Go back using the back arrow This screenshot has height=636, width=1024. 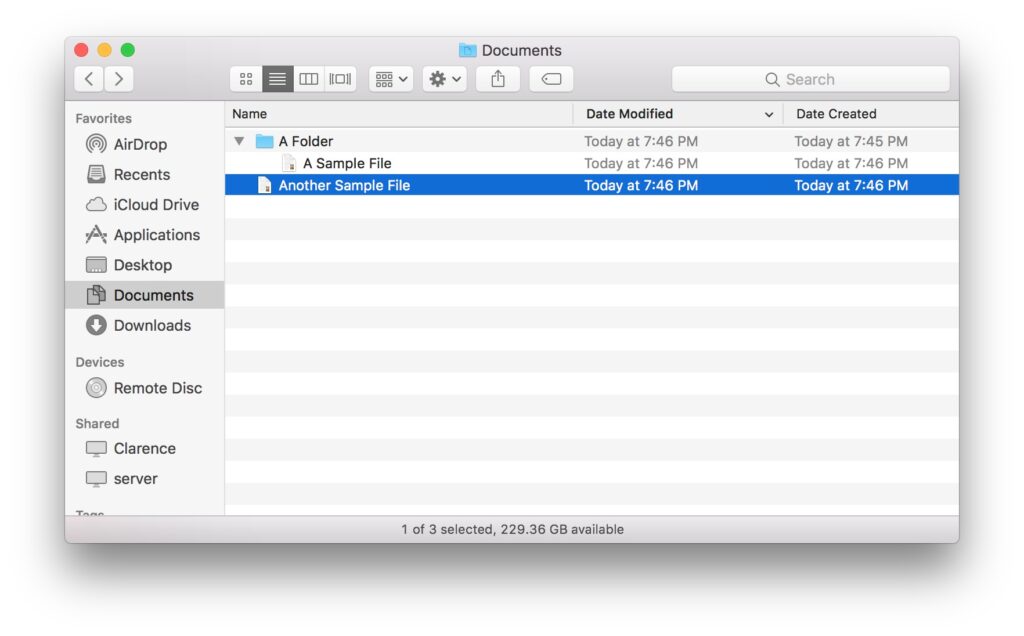(88, 78)
